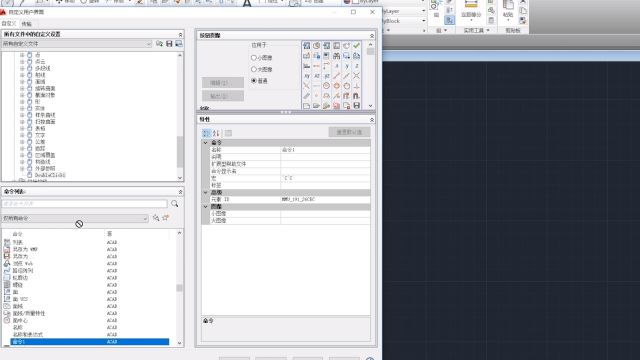Click the magnifier search icon in command list

(175, 203)
